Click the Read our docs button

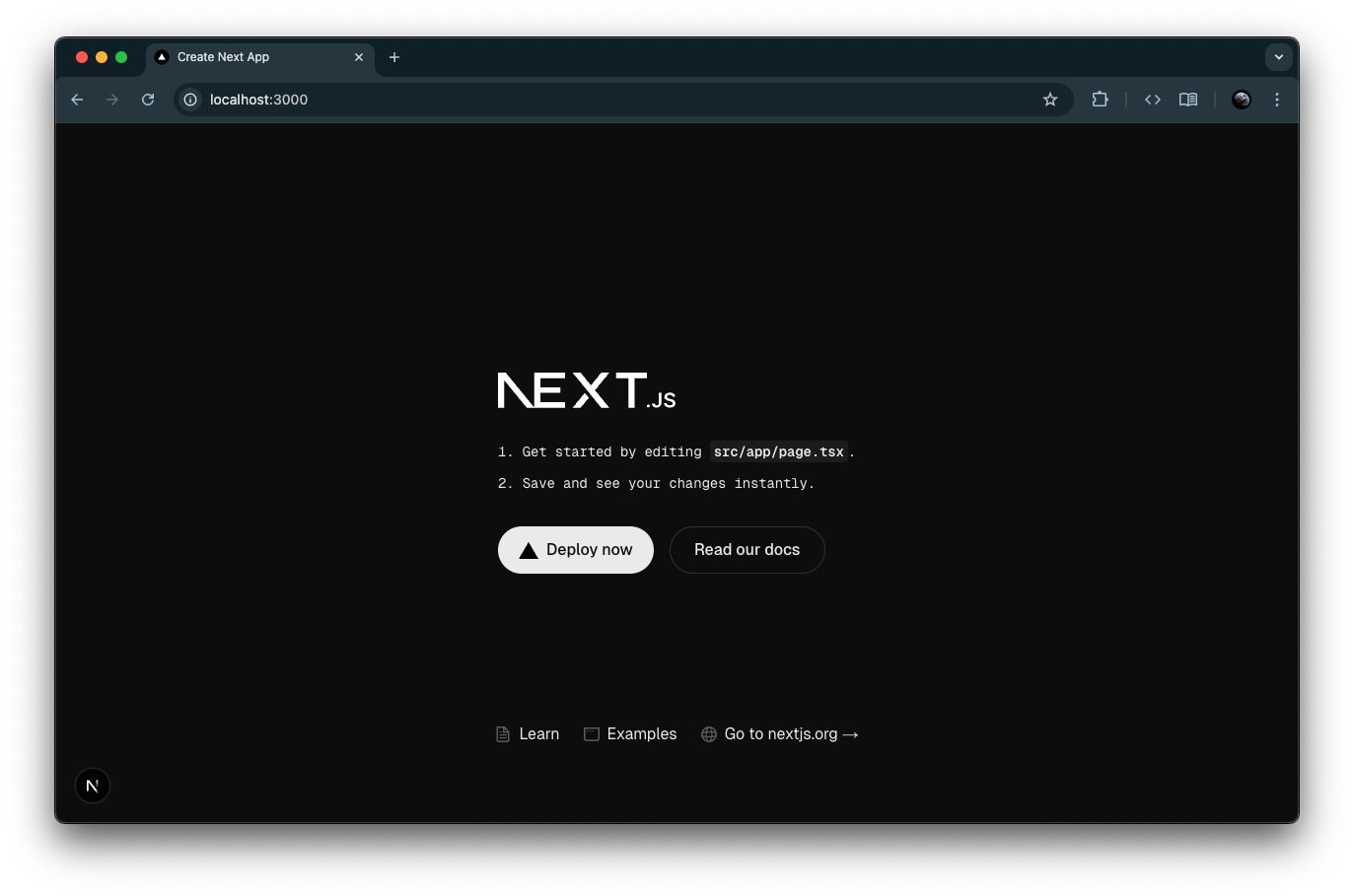[x=748, y=550]
